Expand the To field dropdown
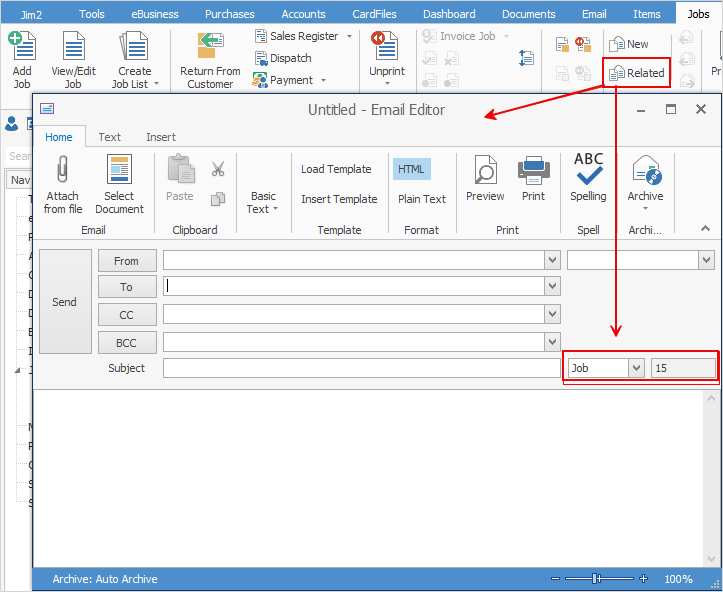The width and height of the screenshot is (723, 592). (x=552, y=286)
